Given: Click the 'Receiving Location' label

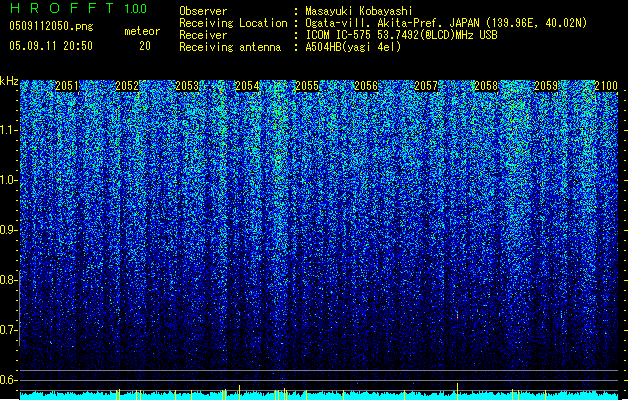Looking at the screenshot, I should 233,23.
